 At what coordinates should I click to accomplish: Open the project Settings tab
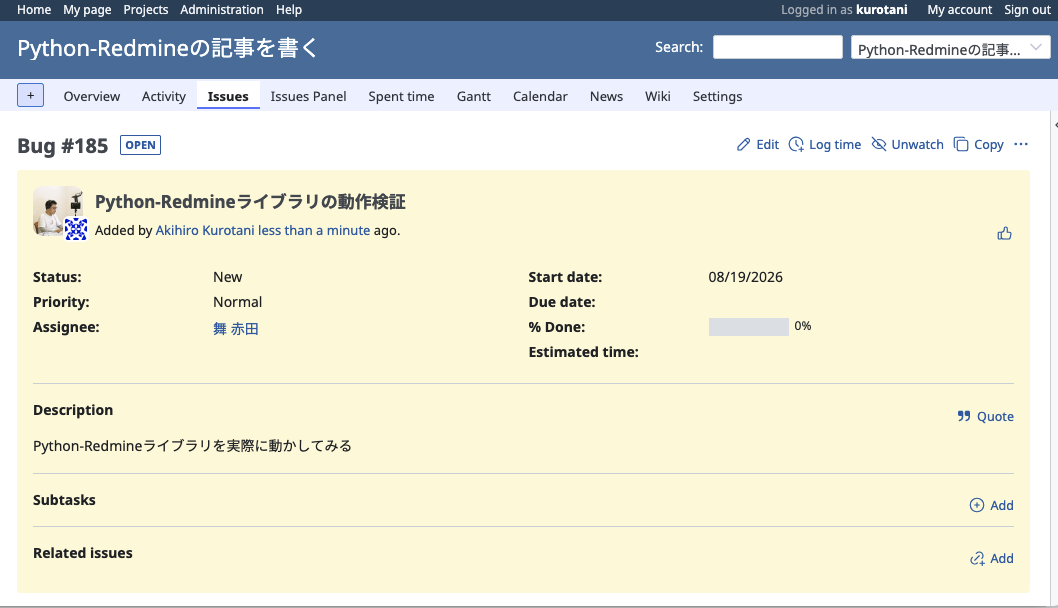[717, 96]
